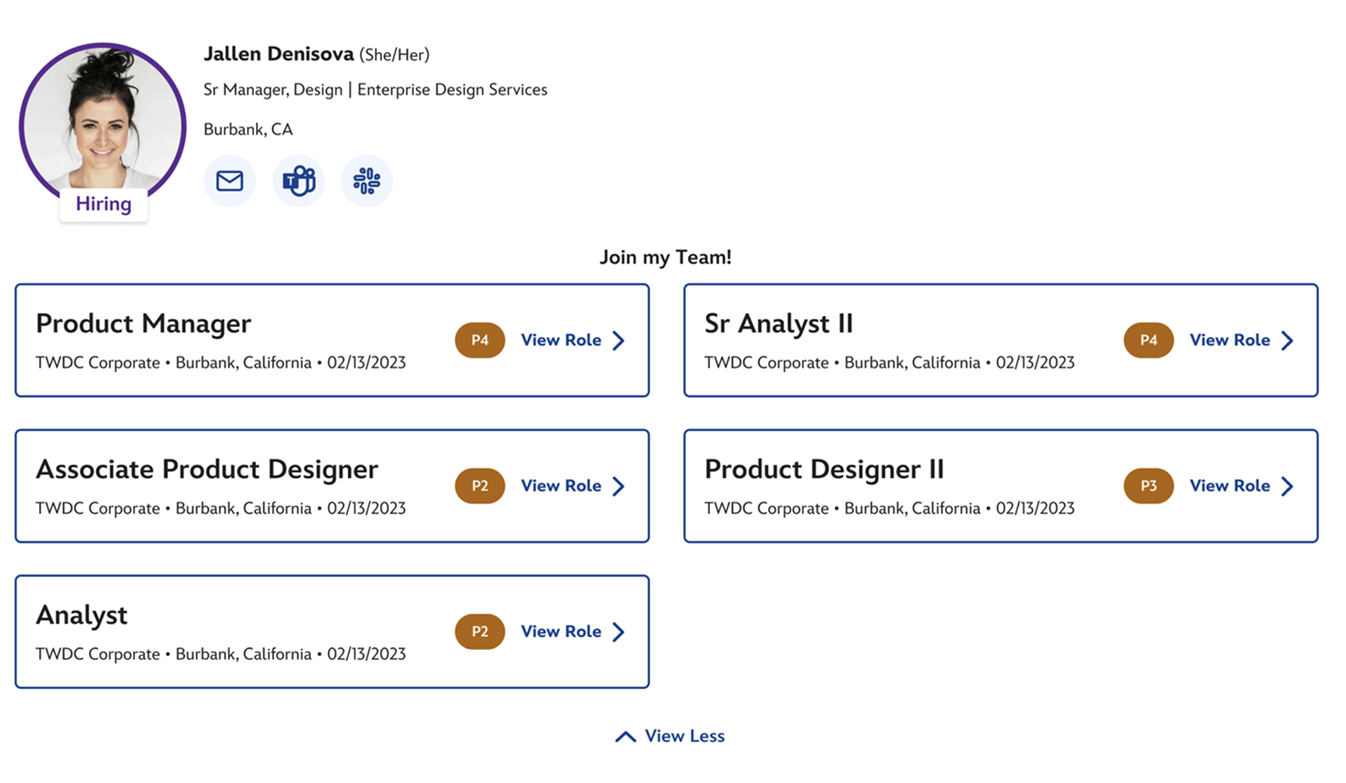The height and width of the screenshot is (783, 1346).
Task: Click chevron arrow on Analyst card
Action: coord(618,632)
